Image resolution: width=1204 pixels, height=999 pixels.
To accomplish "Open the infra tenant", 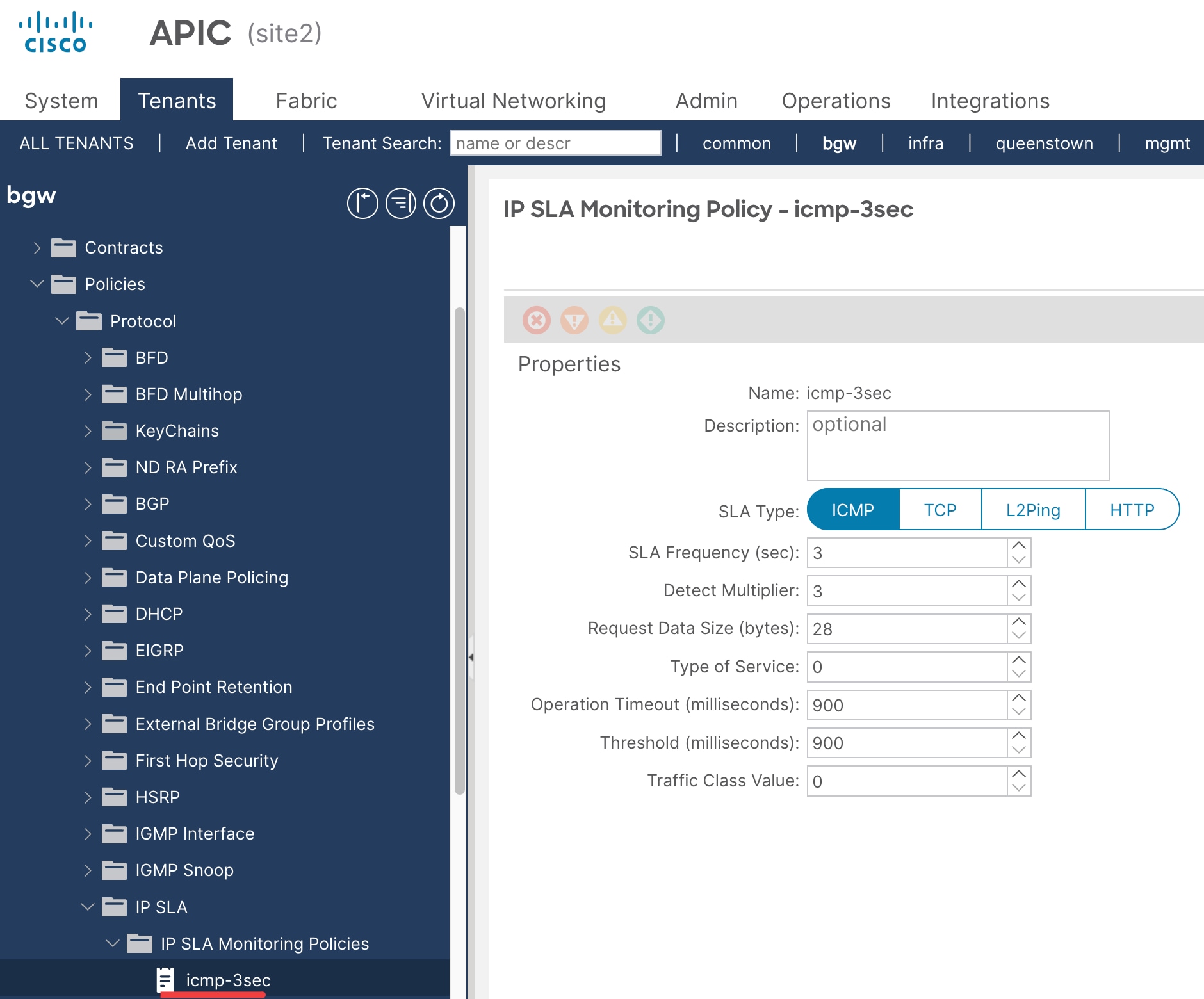I will point(925,143).
